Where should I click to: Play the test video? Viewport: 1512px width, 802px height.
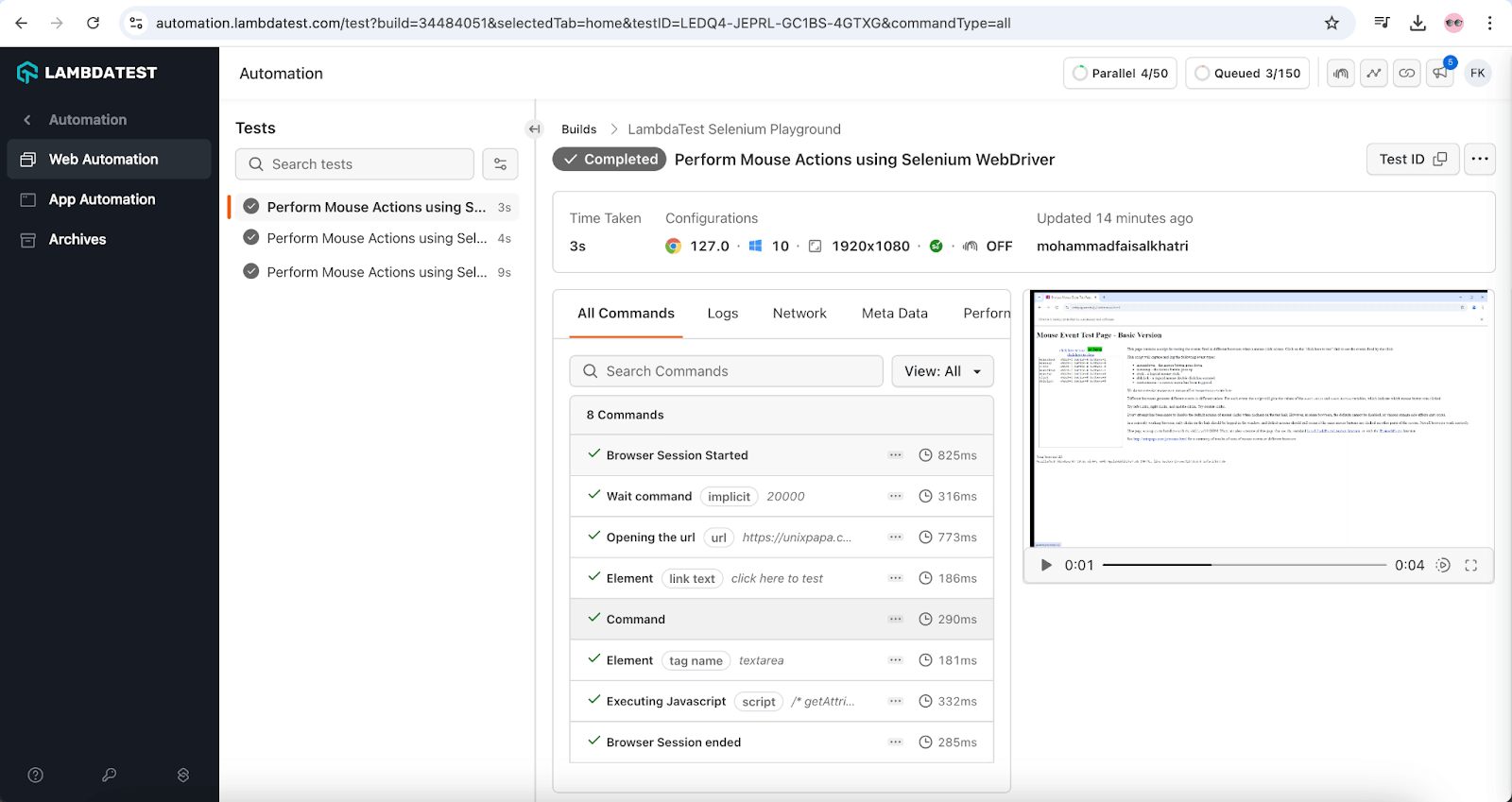pyautogui.click(x=1046, y=566)
